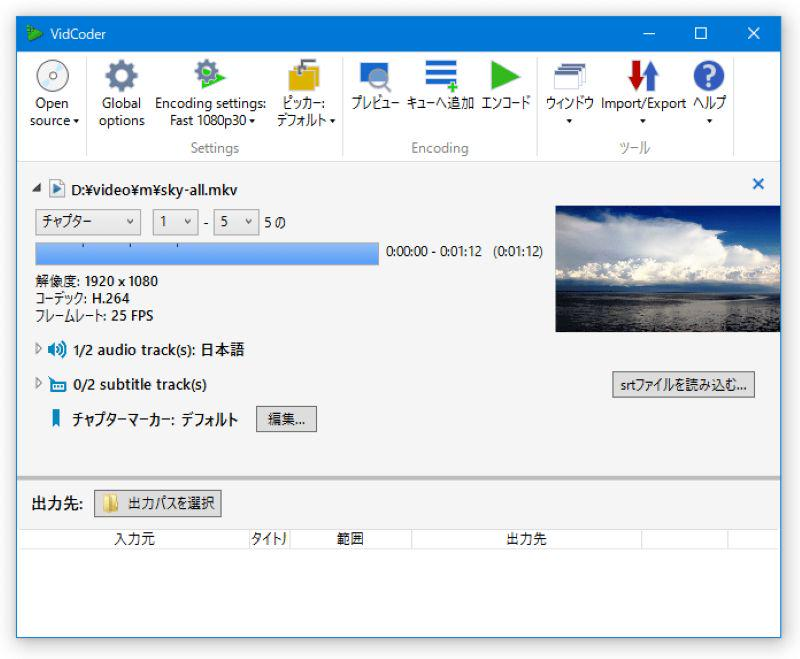Start encoding with the エンコード icon
Screen dimensions: 800x659
tap(506, 90)
